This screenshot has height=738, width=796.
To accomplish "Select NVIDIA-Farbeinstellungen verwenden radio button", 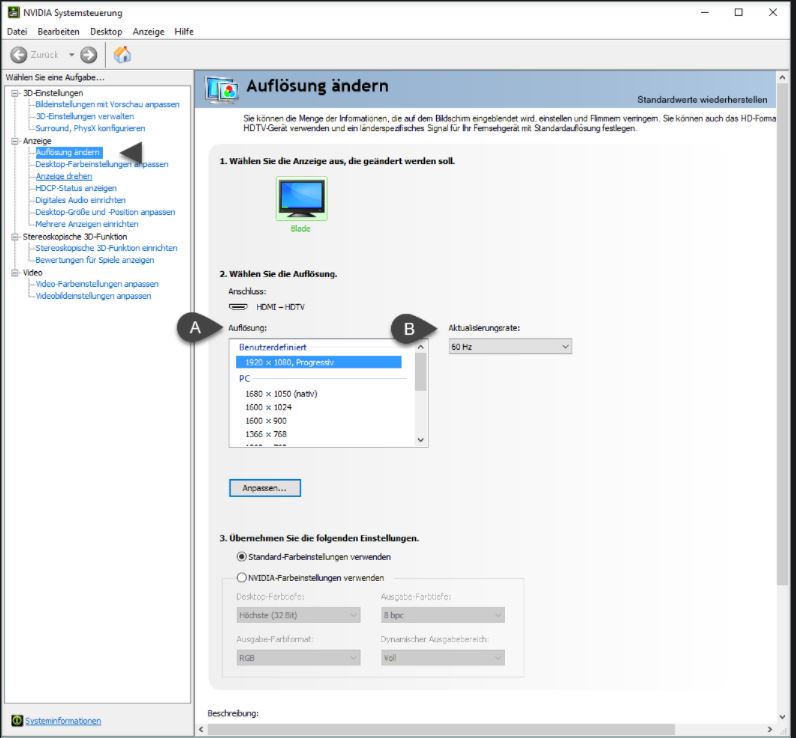I will pyautogui.click(x=242, y=578).
